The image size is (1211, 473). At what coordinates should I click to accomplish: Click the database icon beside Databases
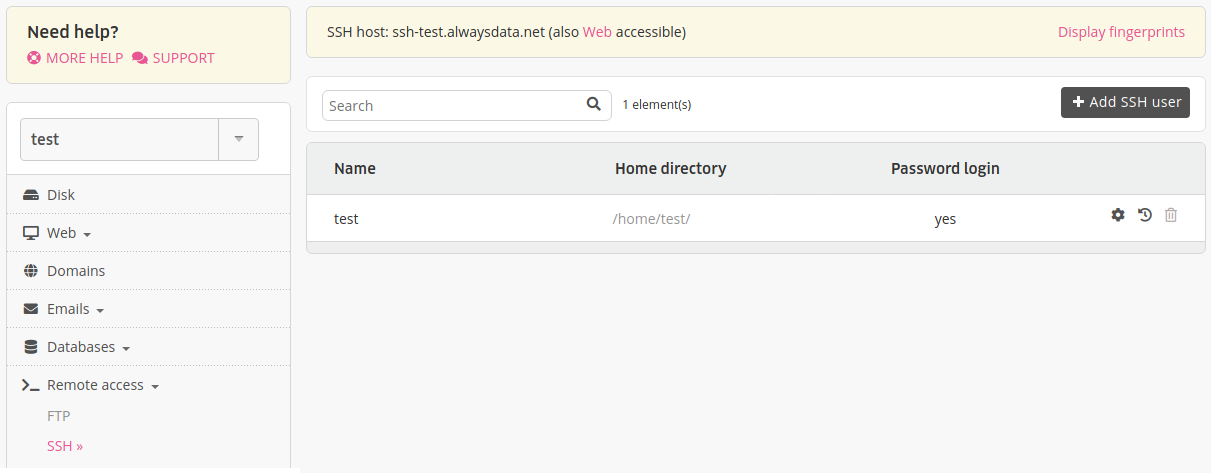point(31,347)
